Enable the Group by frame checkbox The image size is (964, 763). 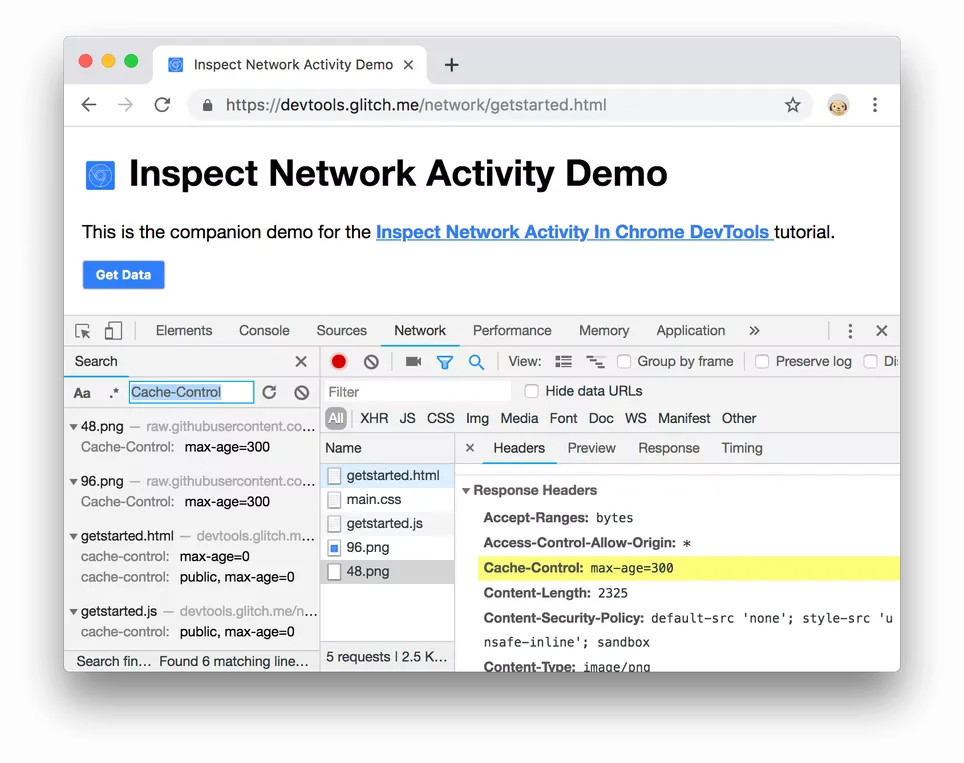(x=624, y=362)
